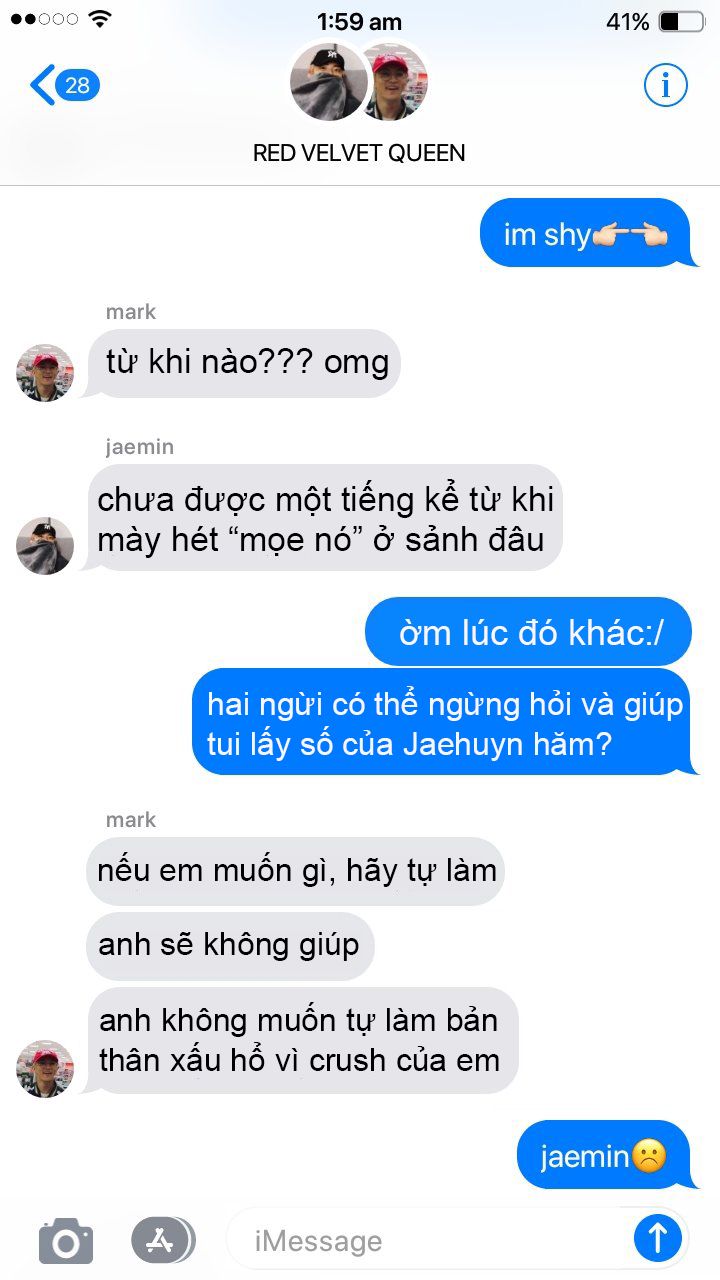
Task: Open the camera icon
Action: pyautogui.click(x=66, y=1241)
